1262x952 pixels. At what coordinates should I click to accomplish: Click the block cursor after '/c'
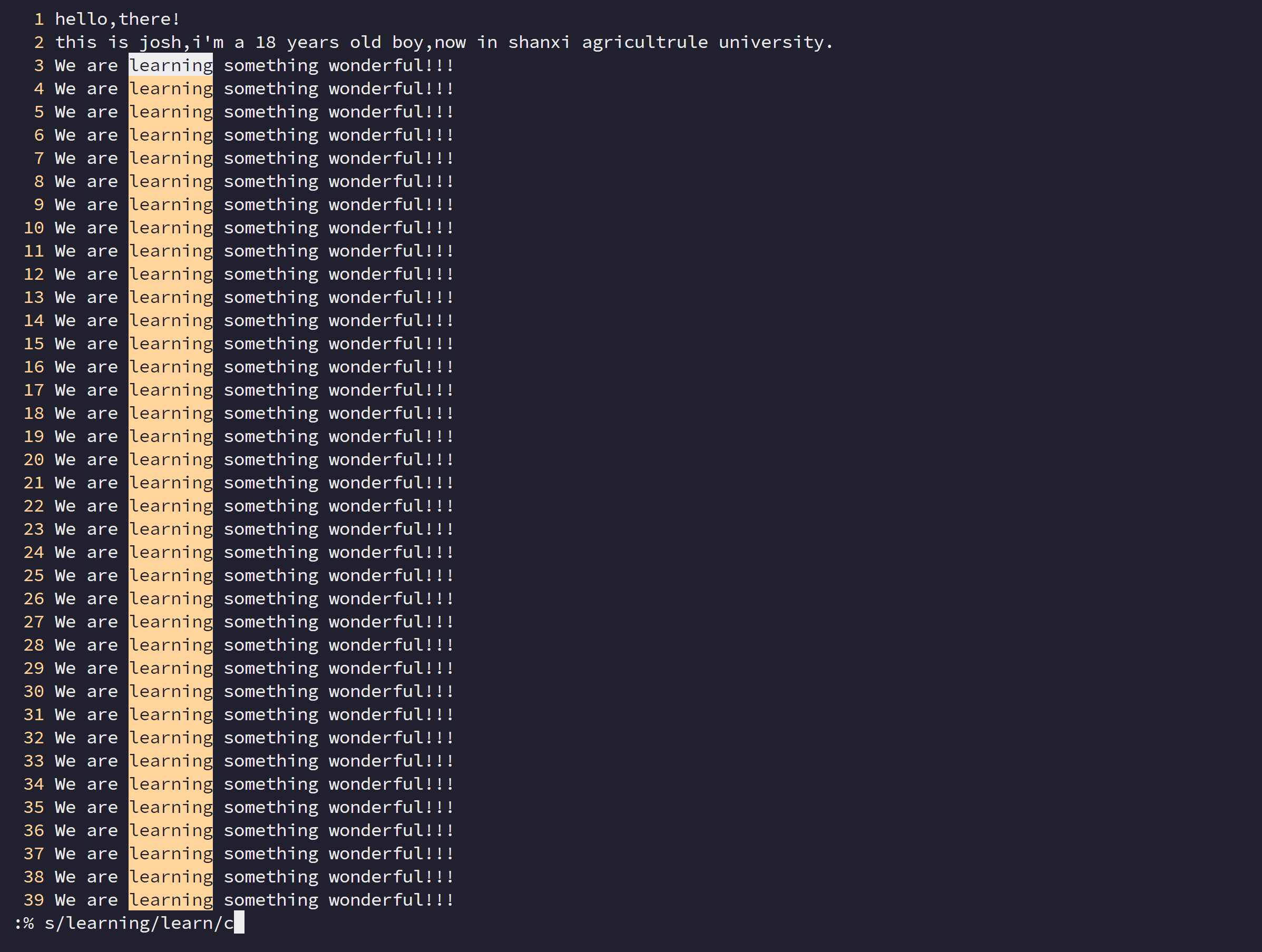click(x=239, y=923)
